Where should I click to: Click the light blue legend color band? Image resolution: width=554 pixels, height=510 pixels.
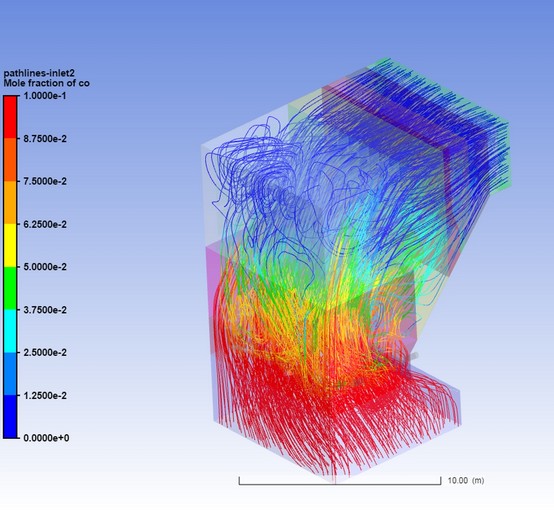tap(10, 374)
